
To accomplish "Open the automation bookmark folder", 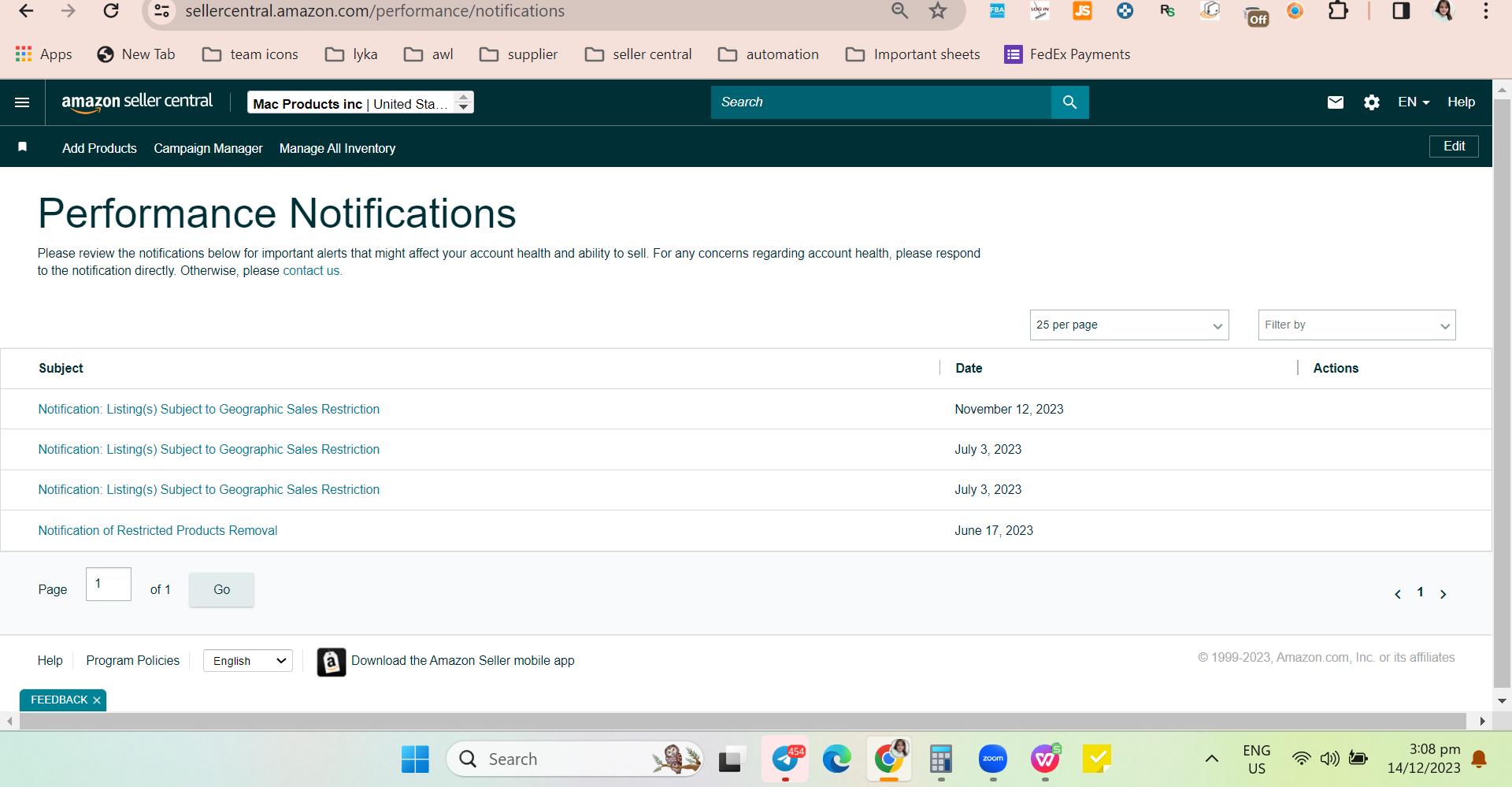I will [769, 54].
